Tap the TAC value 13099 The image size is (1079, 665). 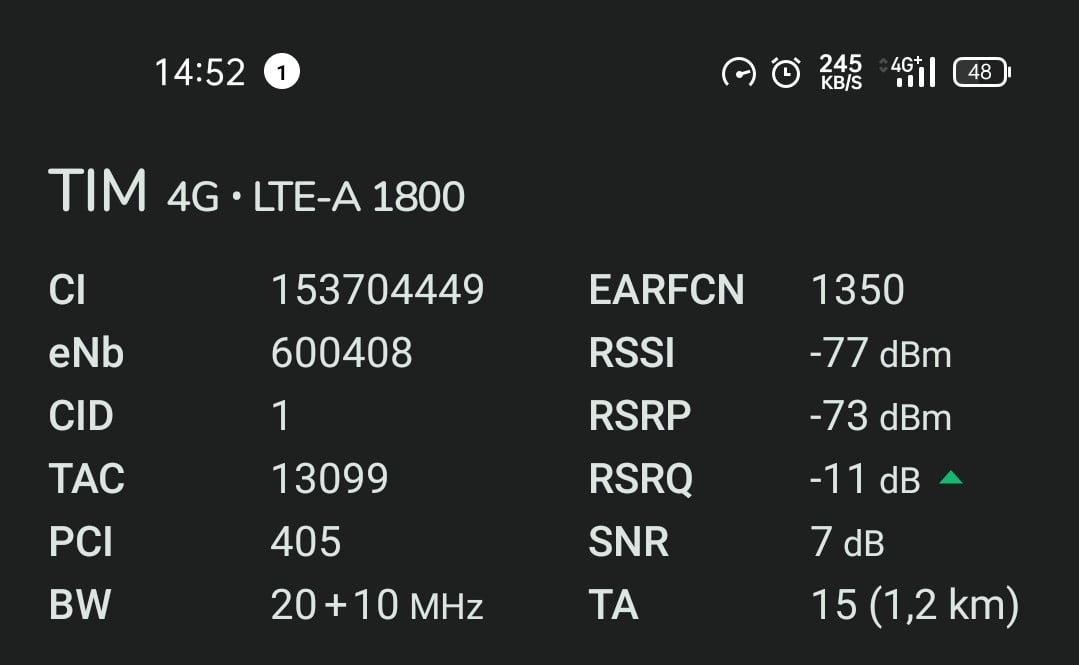pos(329,479)
